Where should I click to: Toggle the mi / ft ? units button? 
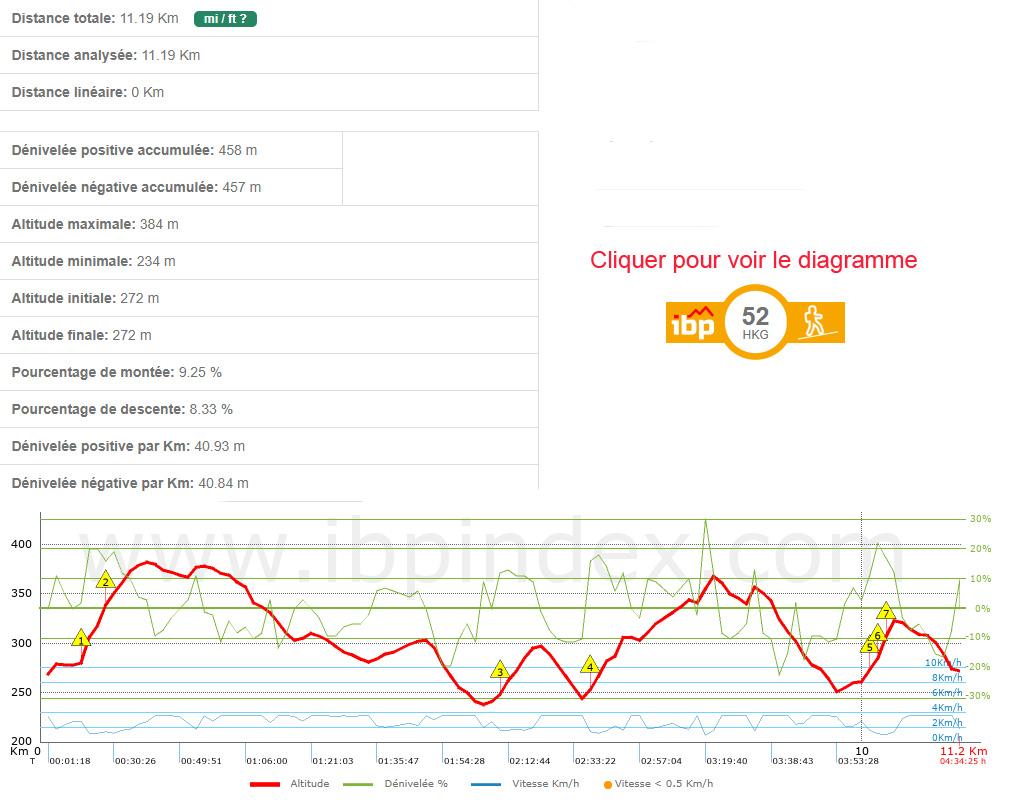[x=225, y=18]
